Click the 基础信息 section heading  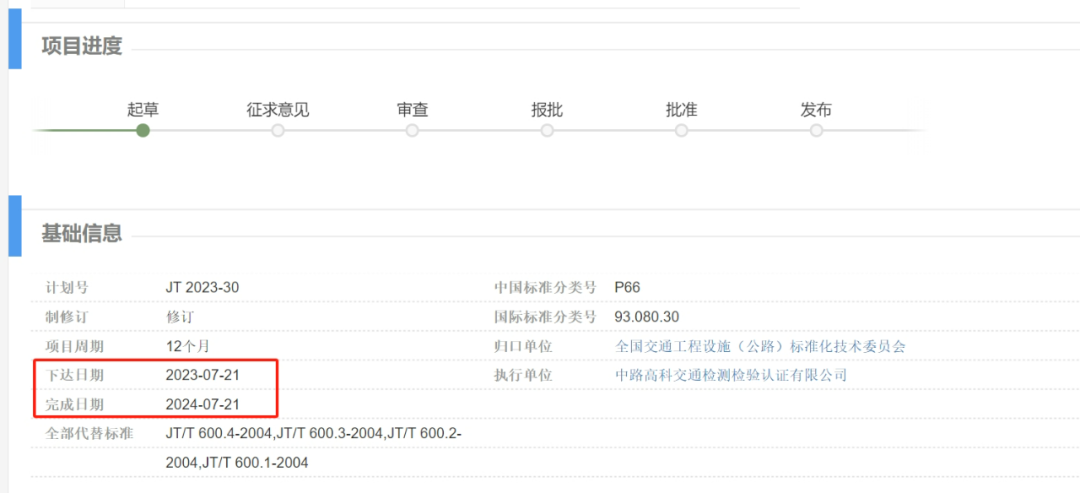[x=81, y=234]
